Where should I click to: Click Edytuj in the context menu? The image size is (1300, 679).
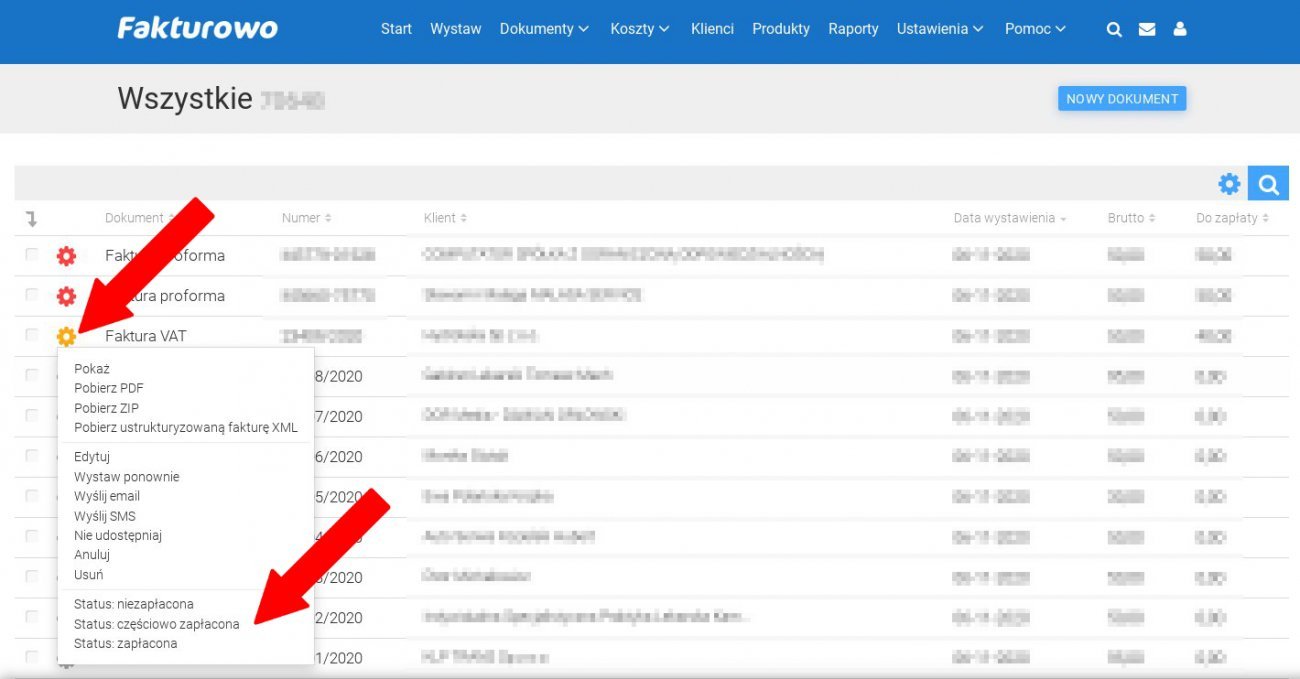click(x=92, y=457)
